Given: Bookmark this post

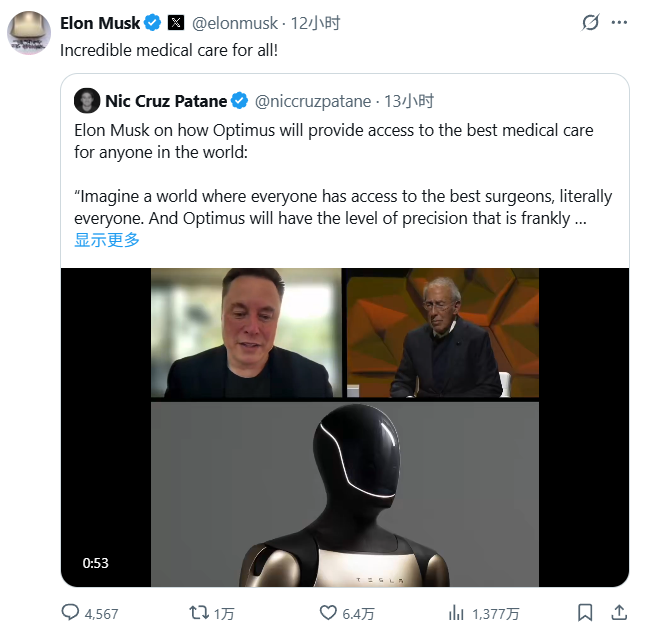Looking at the screenshot, I should 586,612.
